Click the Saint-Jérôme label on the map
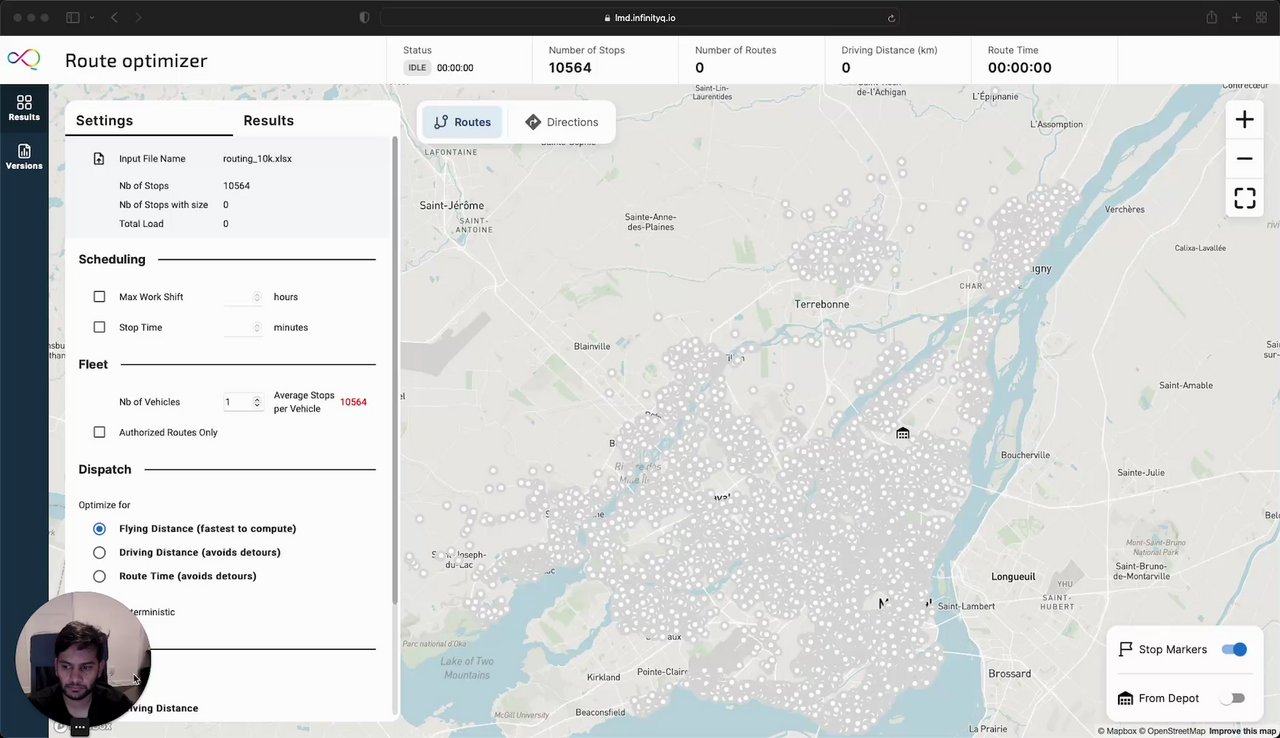 pos(452,205)
